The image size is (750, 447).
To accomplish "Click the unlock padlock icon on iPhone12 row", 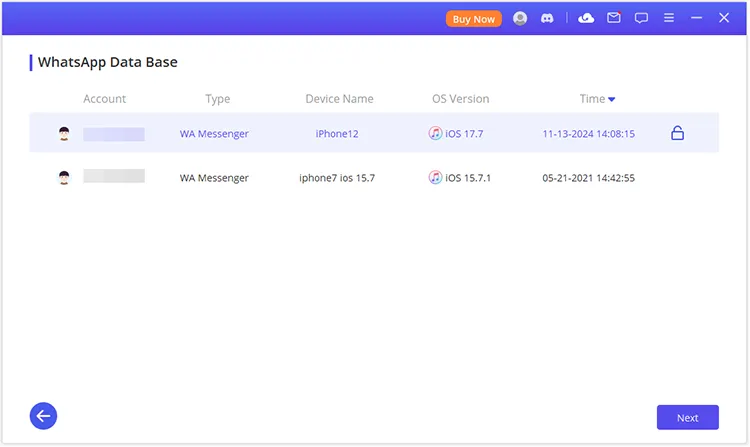I will tap(677, 133).
